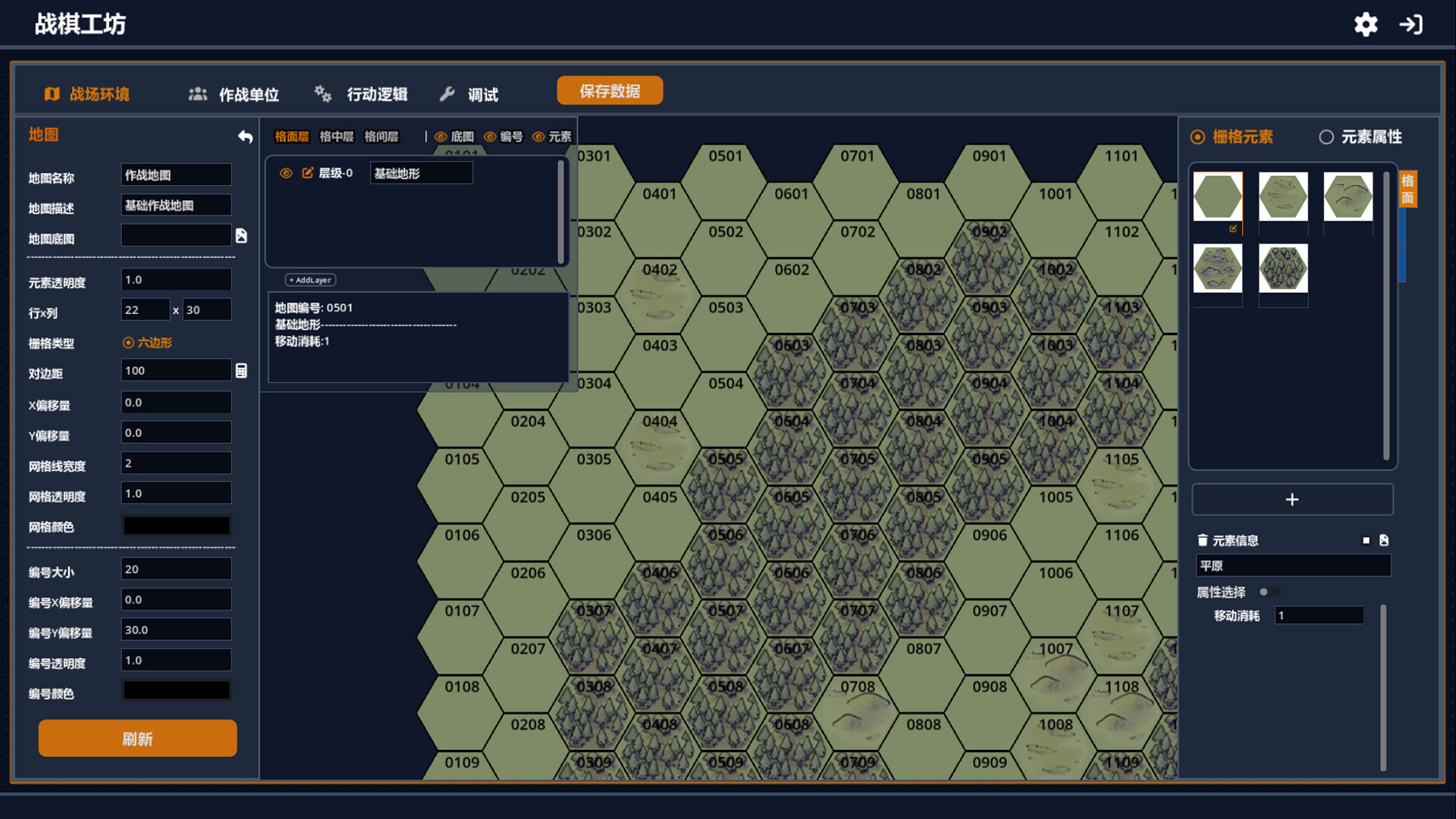
Task: Toggle the 属性选择 switch
Action: tap(1269, 591)
